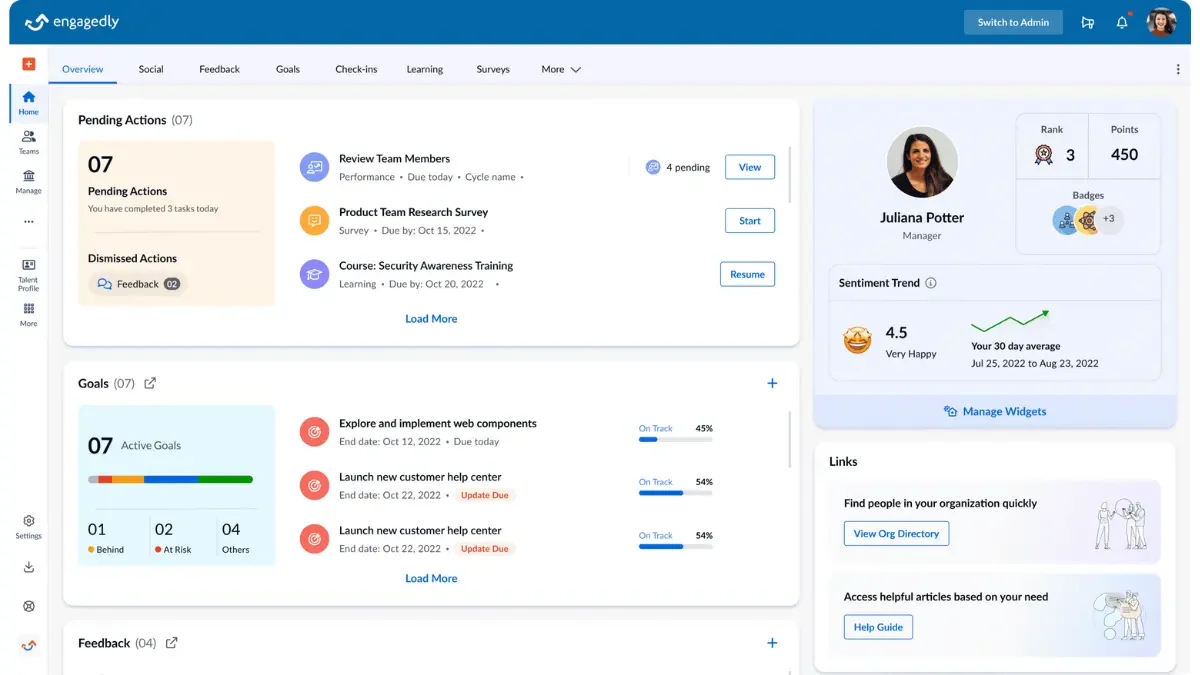Click View for Review Team Members

click(750, 167)
